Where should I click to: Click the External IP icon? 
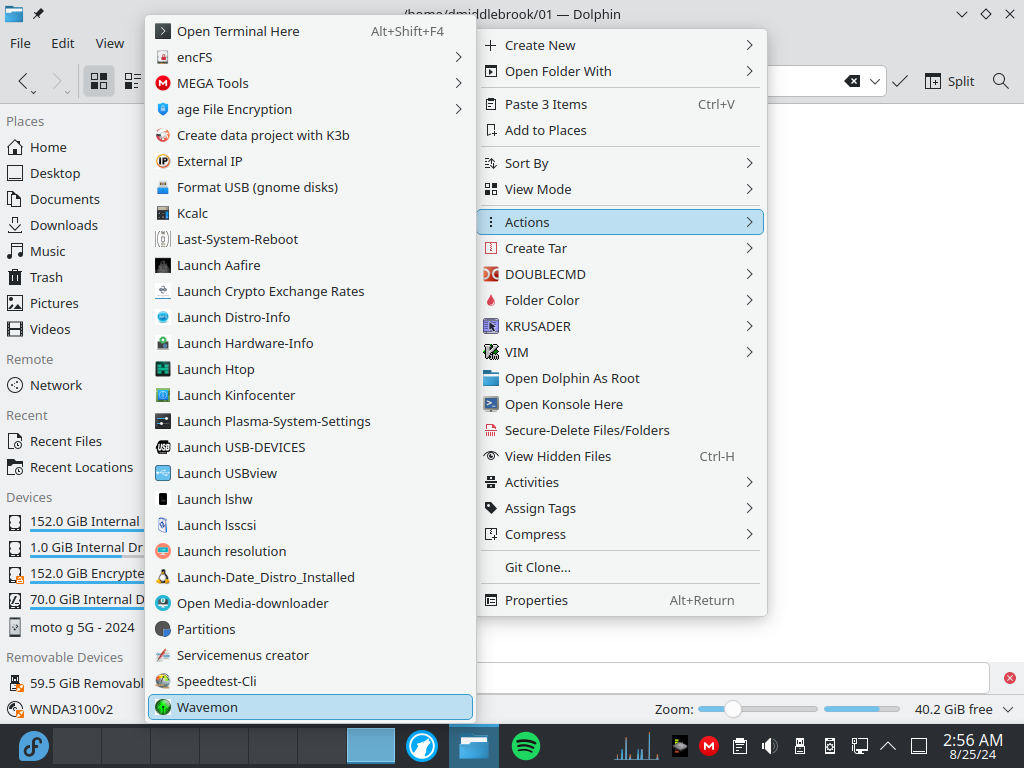[x=163, y=161]
